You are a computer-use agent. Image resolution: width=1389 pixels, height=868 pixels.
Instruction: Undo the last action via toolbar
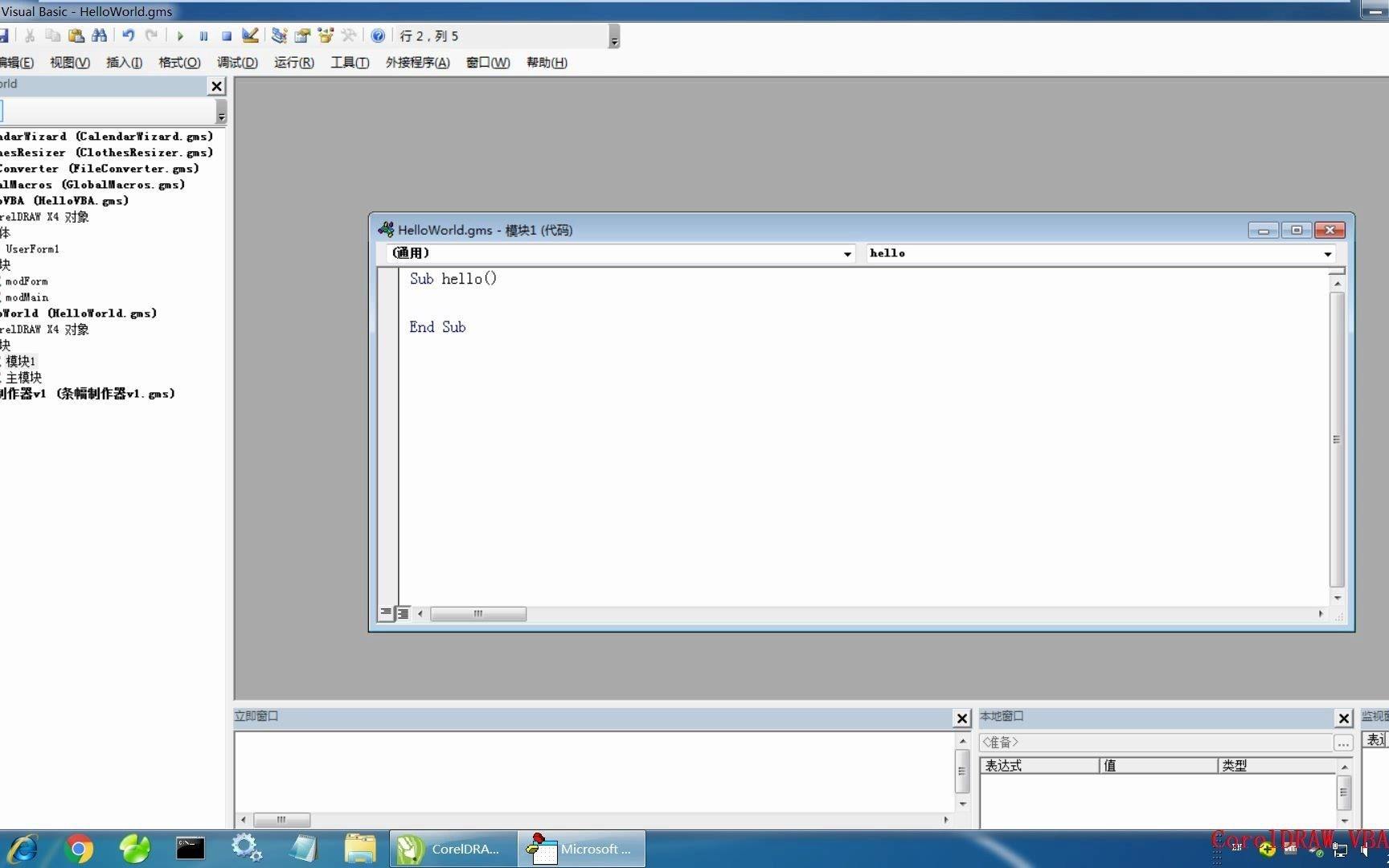click(x=129, y=35)
